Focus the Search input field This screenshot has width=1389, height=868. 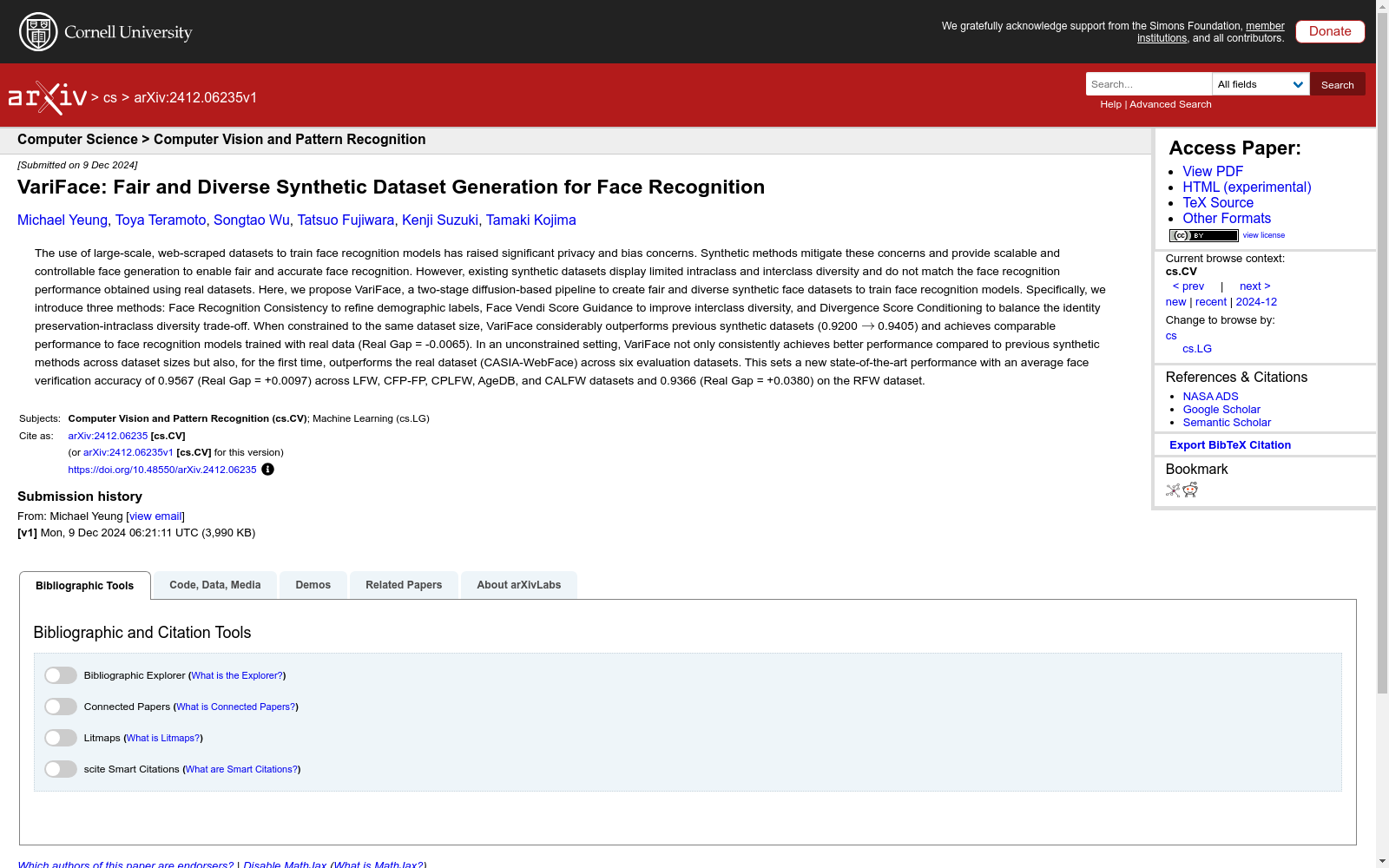point(1149,84)
